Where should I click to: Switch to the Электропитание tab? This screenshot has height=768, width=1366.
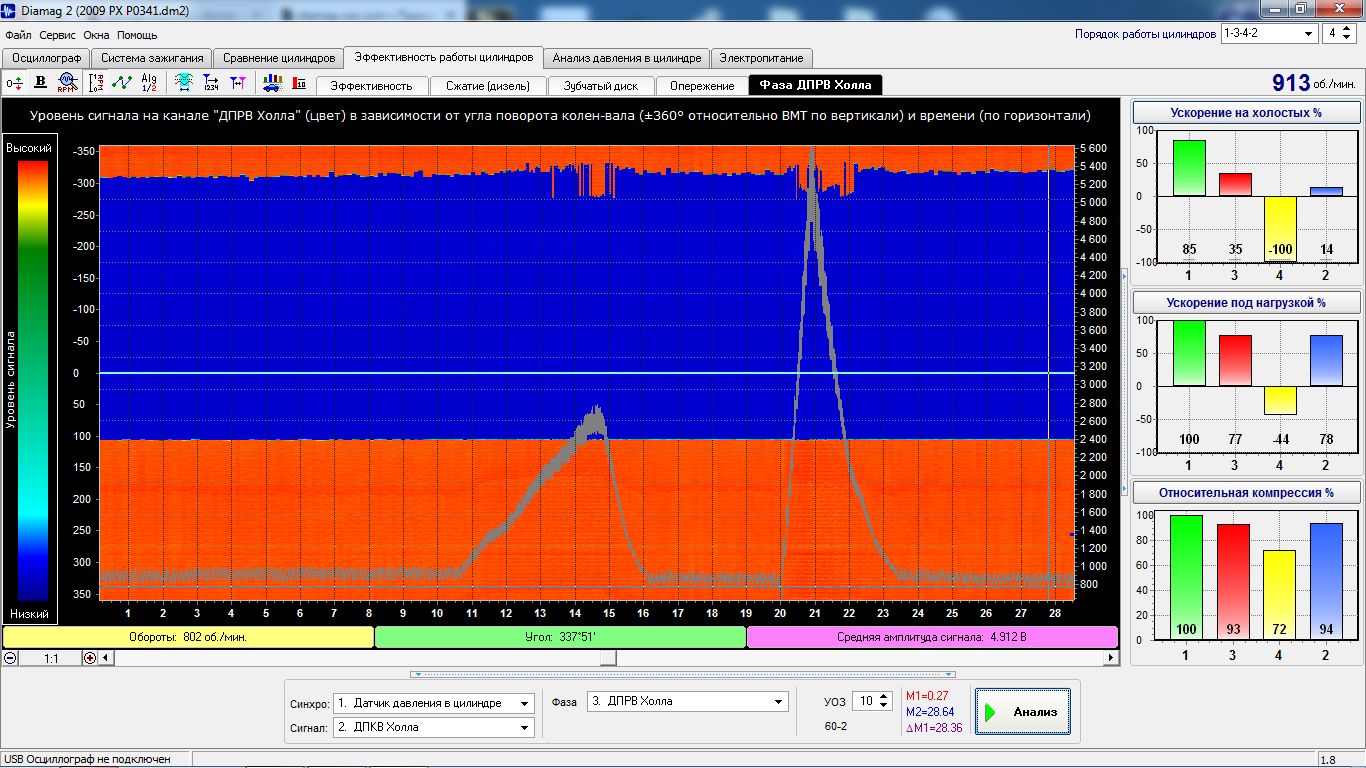click(x=761, y=58)
